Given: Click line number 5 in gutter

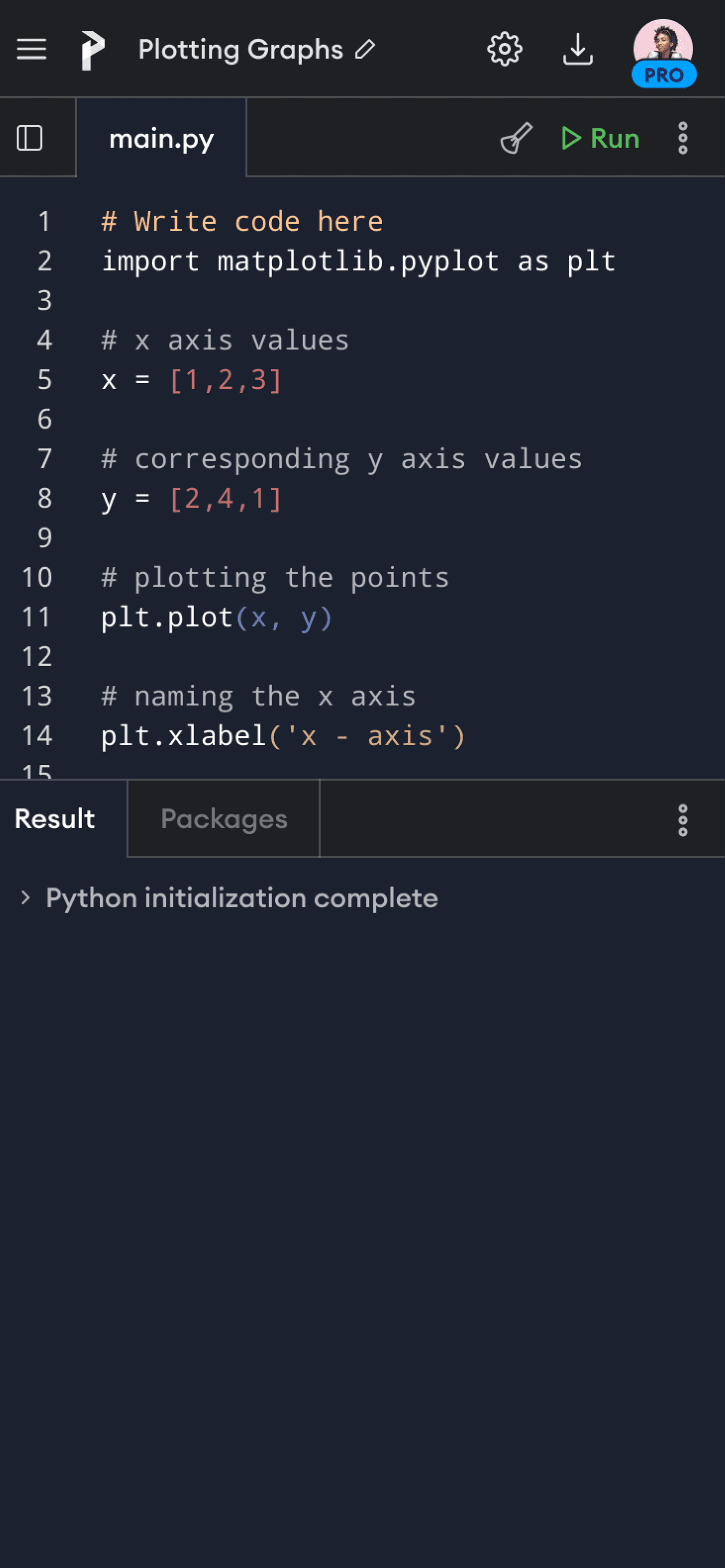Looking at the screenshot, I should (x=44, y=380).
